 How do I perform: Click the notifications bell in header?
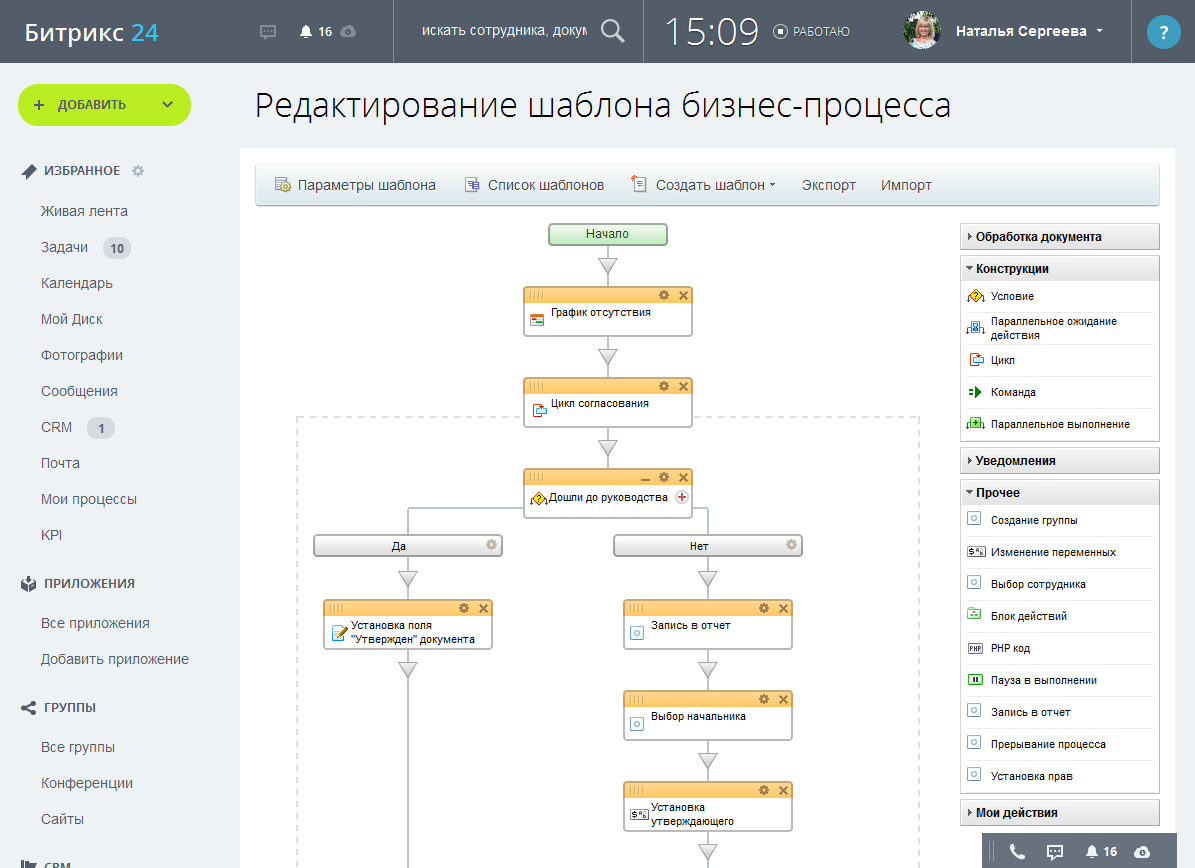(306, 32)
